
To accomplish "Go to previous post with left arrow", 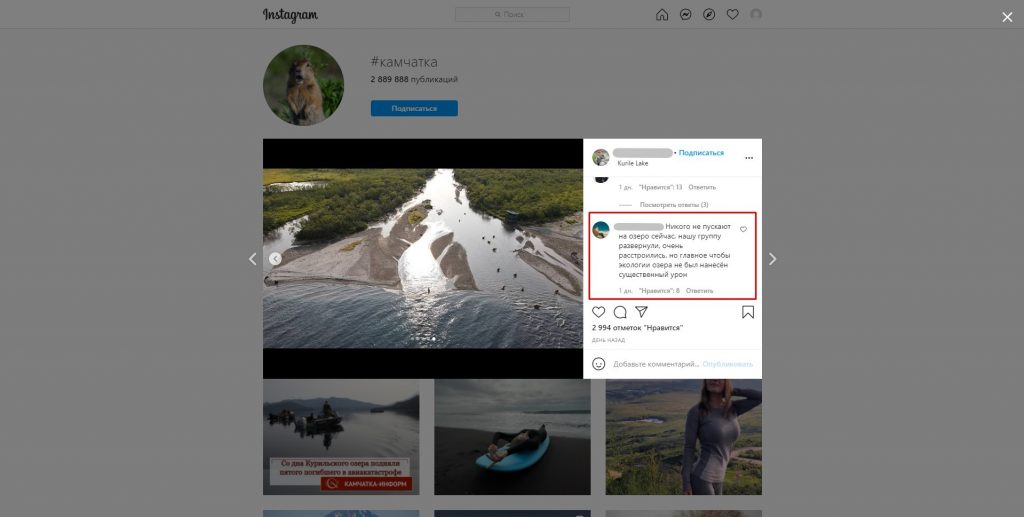I will tap(252, 259).
